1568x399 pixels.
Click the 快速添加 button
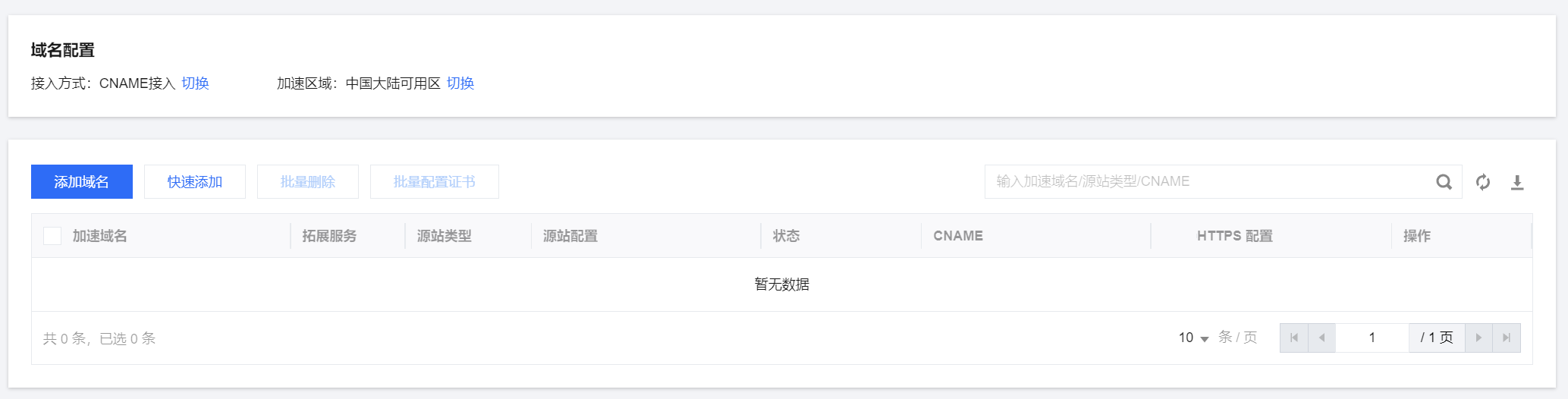tap(195, 182)
